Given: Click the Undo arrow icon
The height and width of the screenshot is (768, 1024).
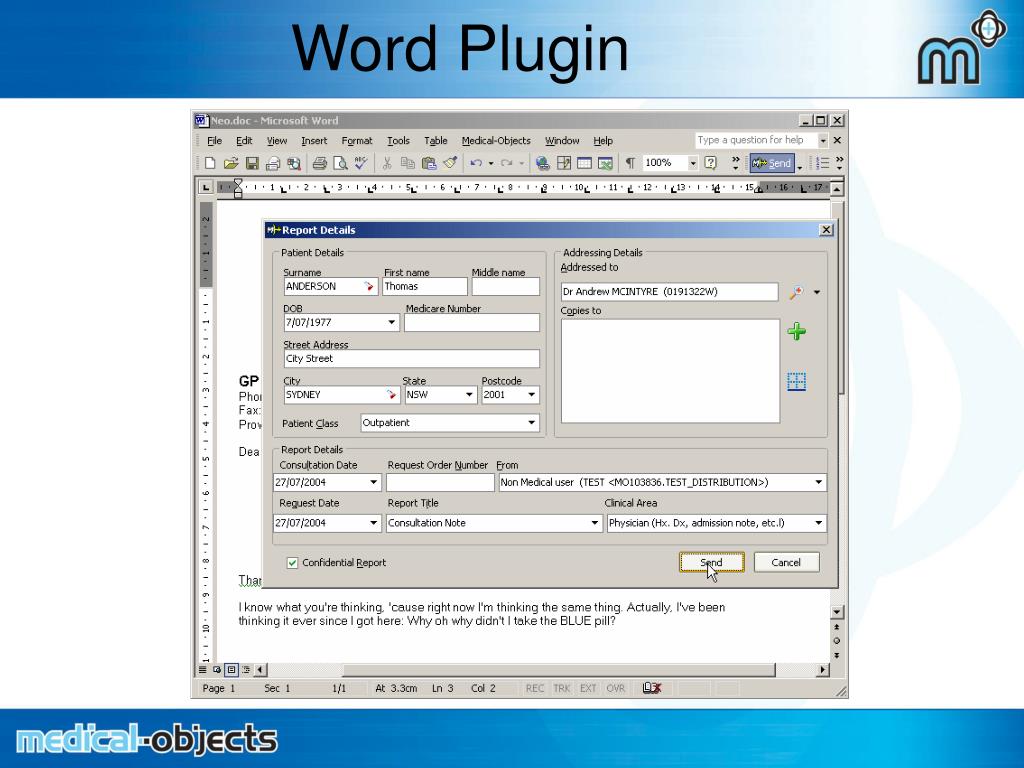Looking at the screenshot, I should [476, 163].
